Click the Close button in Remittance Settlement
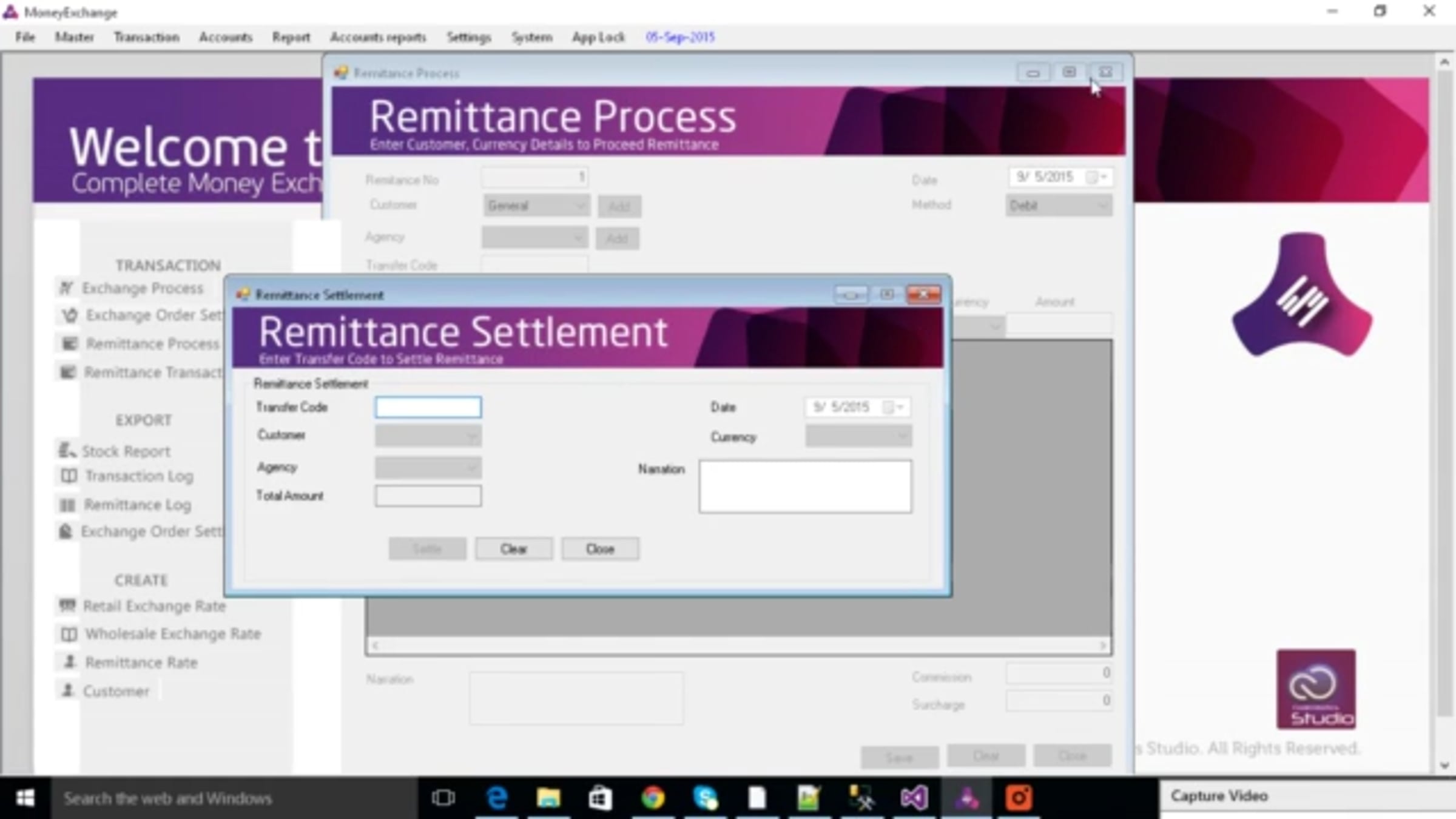The image size is (1456, 819). click(599, 549)
